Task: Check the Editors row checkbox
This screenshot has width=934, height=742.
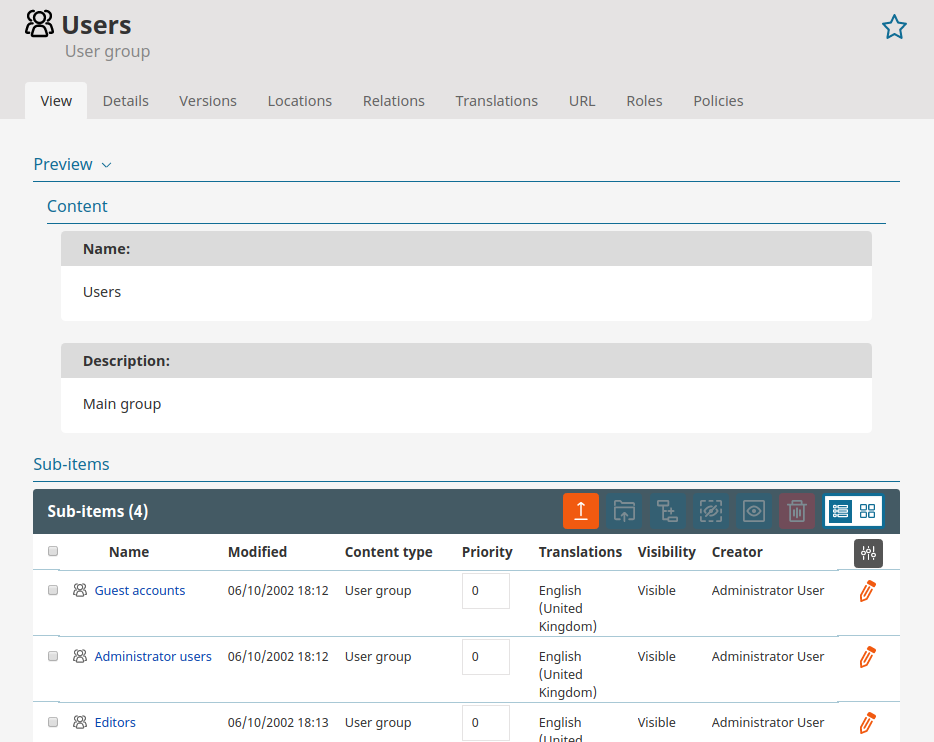Action: coord(53,722)
